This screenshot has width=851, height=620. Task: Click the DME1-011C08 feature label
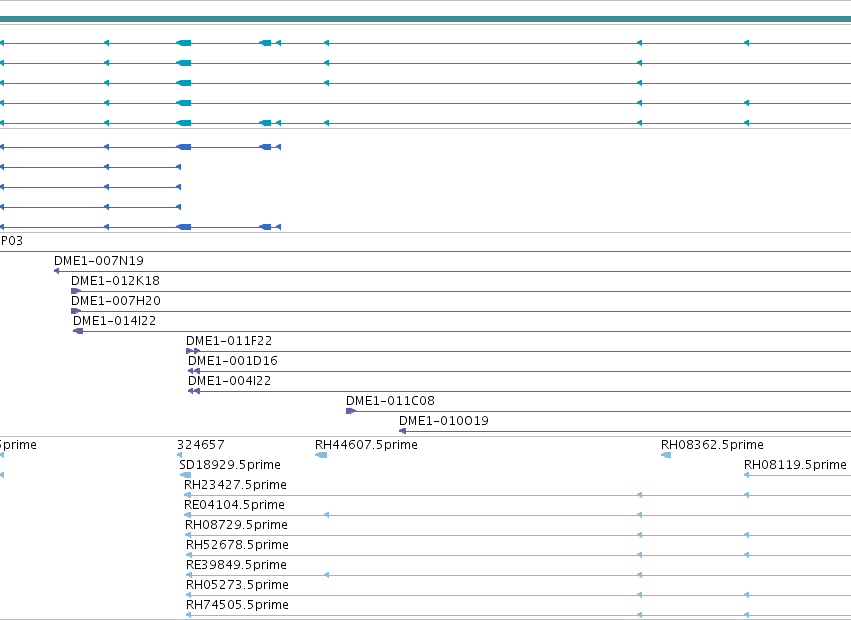click(x=390, y=401)
